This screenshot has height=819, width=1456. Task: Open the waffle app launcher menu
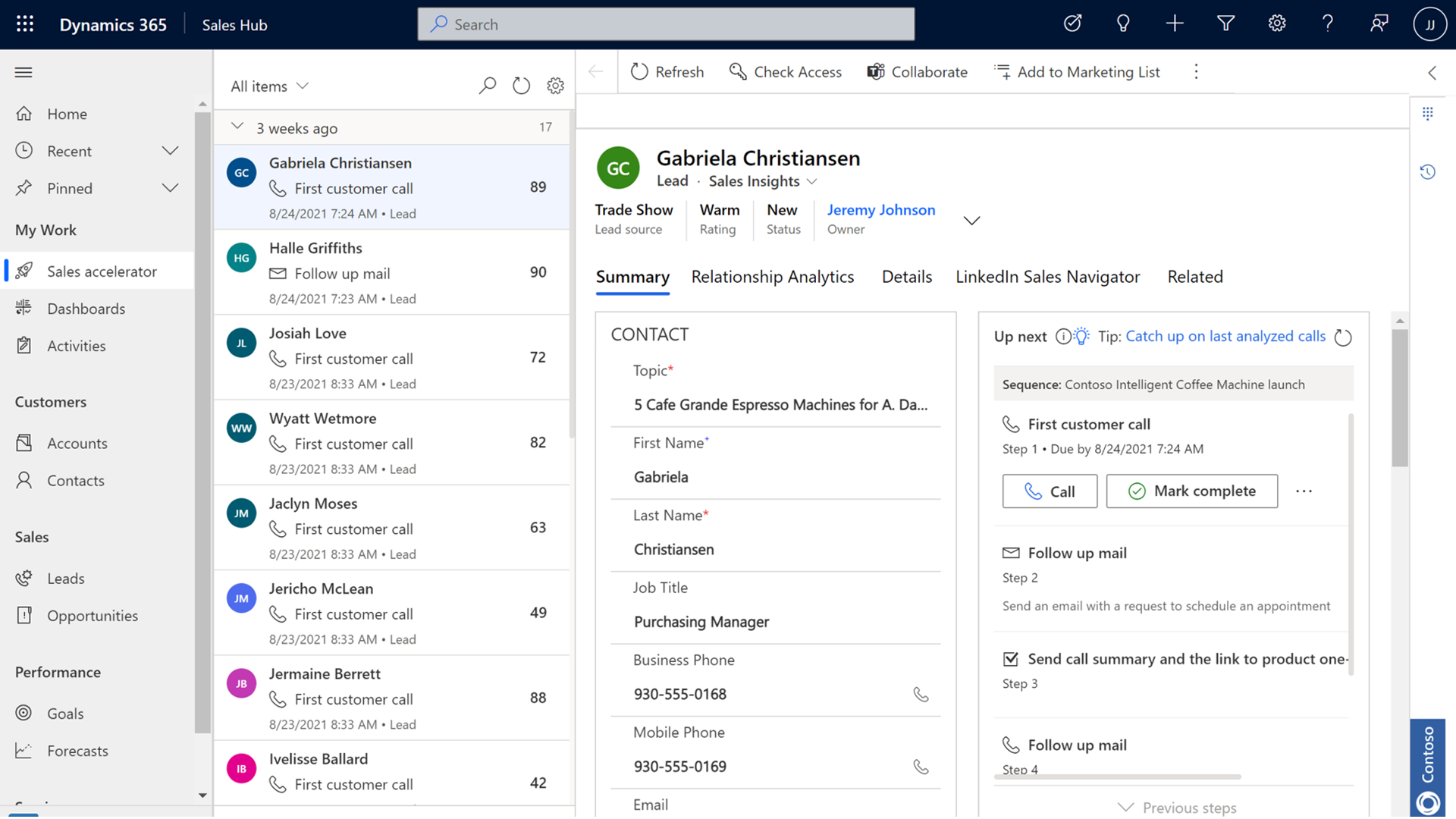pos(25,24)
